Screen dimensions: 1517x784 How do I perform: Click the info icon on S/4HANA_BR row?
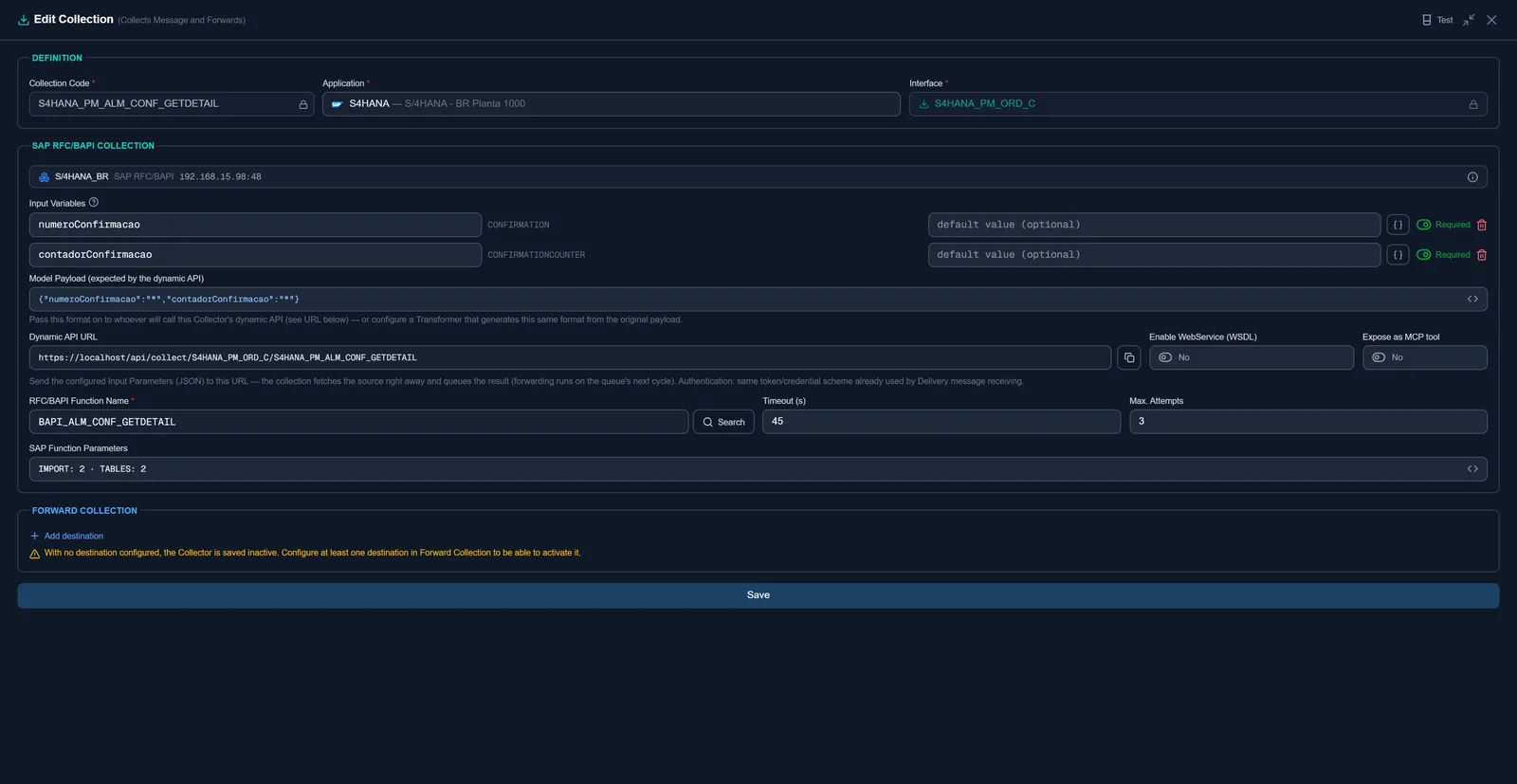pos(1472,177)
